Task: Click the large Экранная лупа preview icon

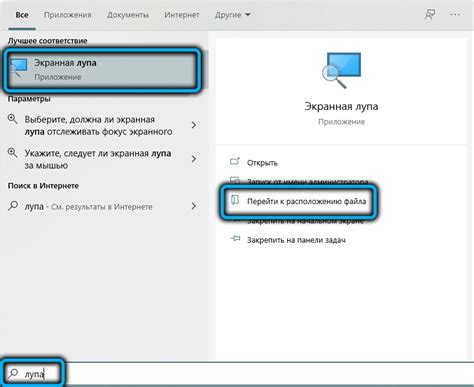Action: (341, 70)
